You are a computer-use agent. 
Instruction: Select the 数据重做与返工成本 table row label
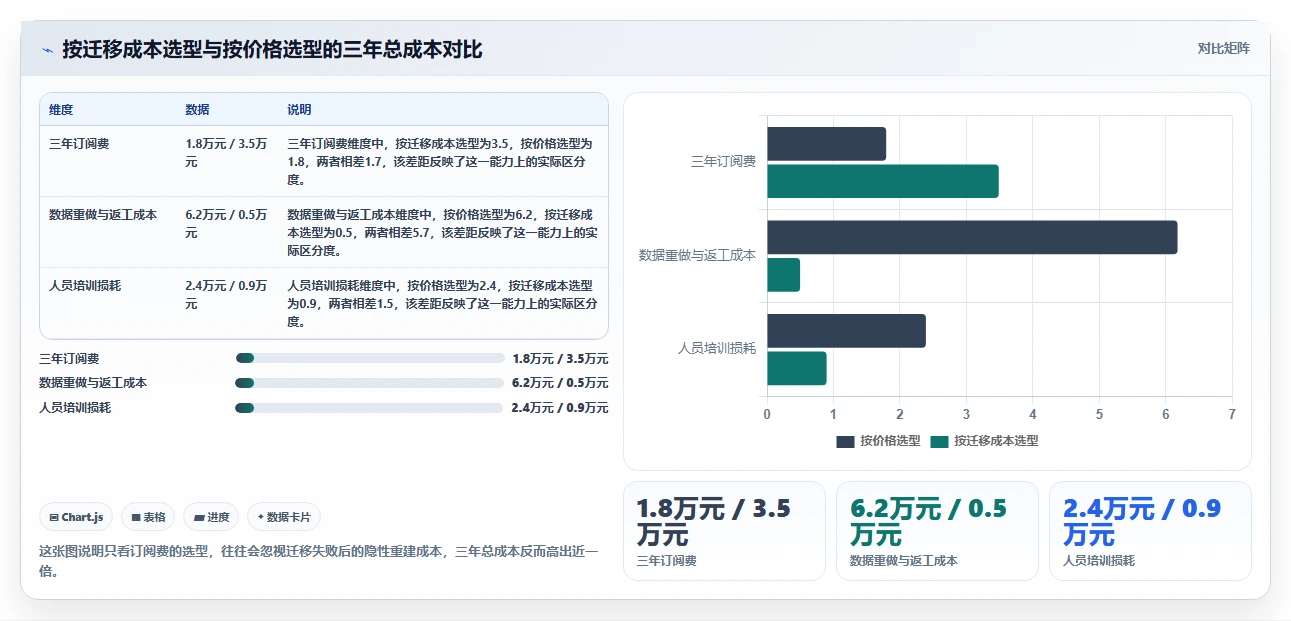[x=103, y=215]
